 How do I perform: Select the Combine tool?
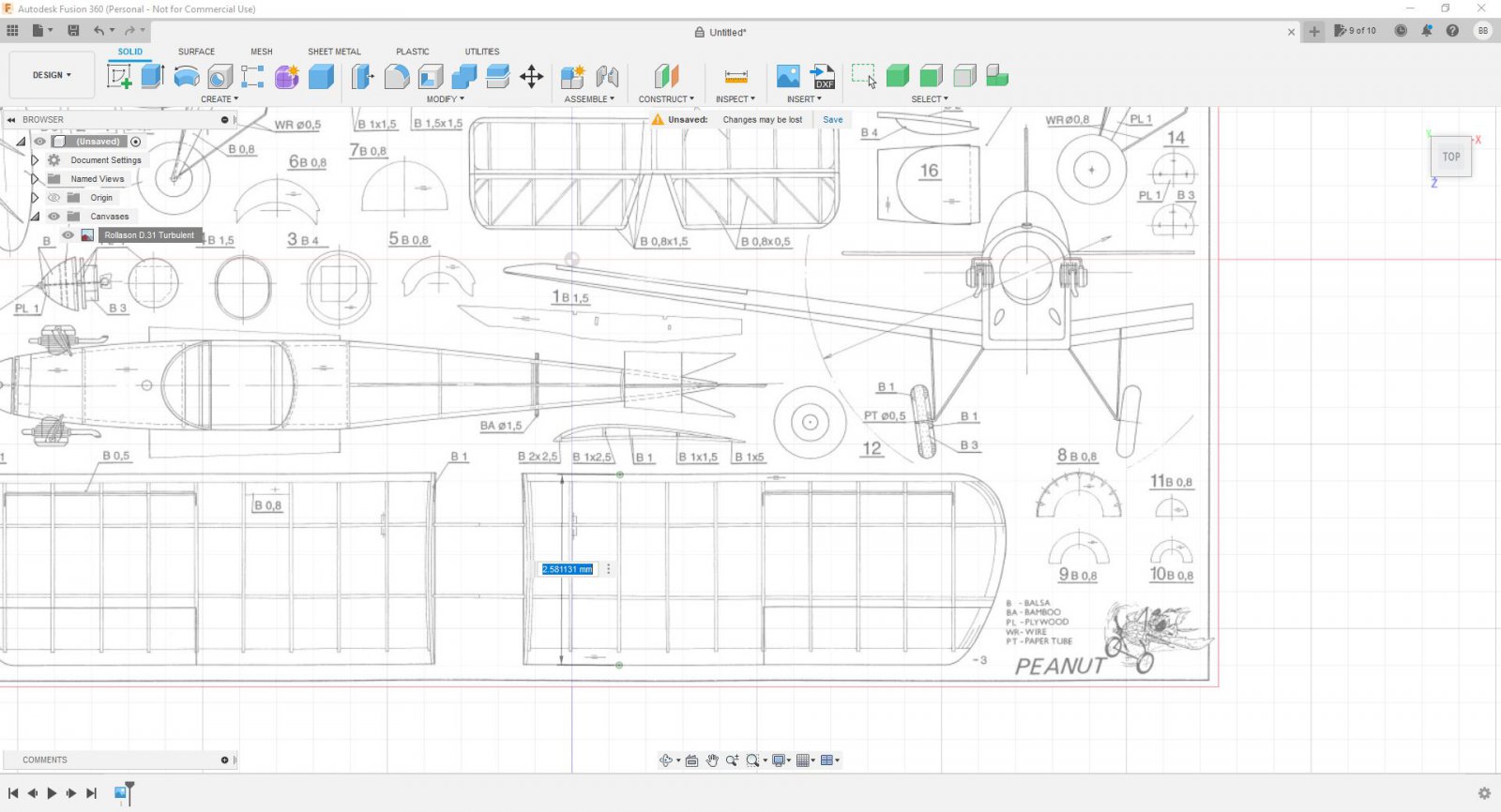[464, 76]
